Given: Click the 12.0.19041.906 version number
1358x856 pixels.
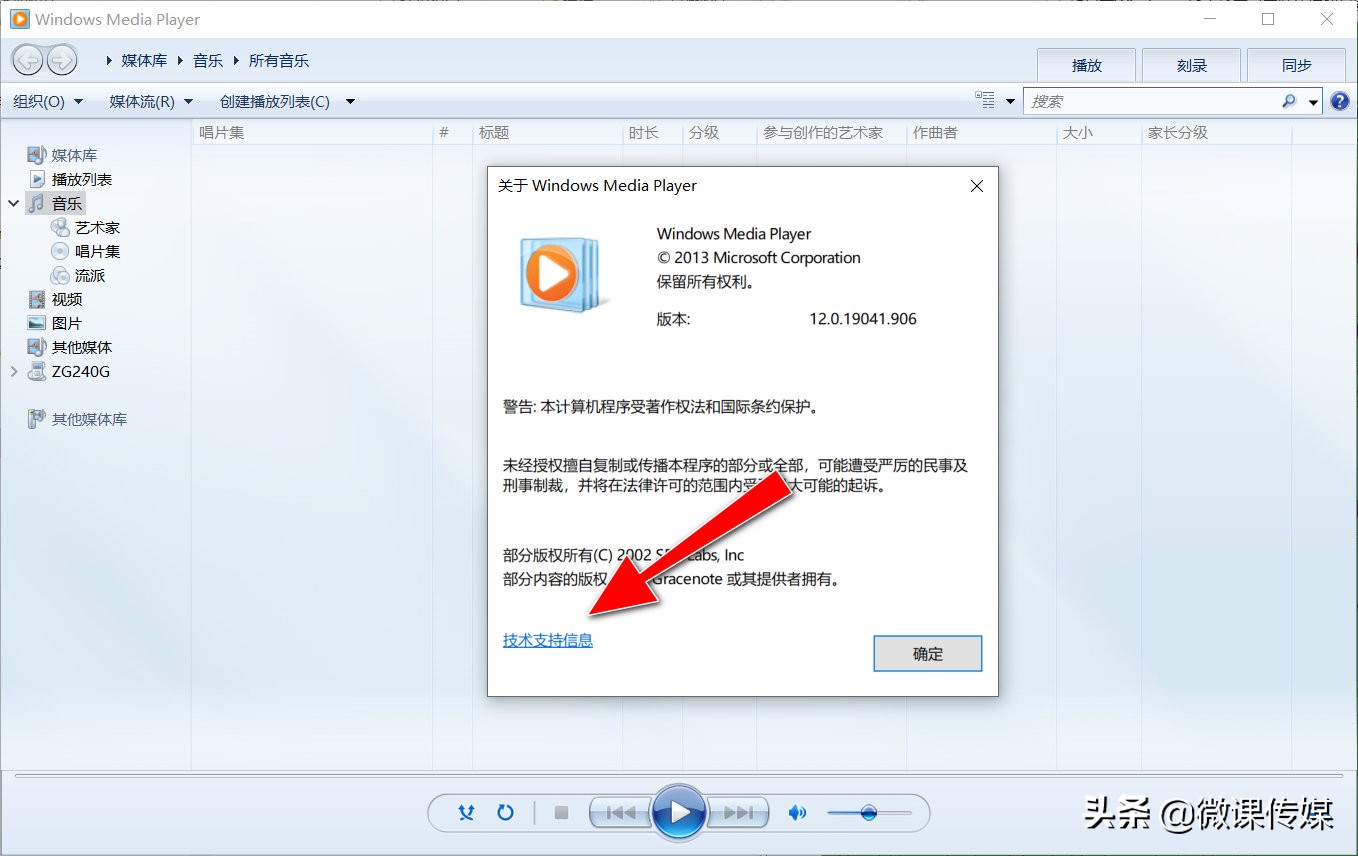Looking at the screenshot, I should tap(863, 319).
